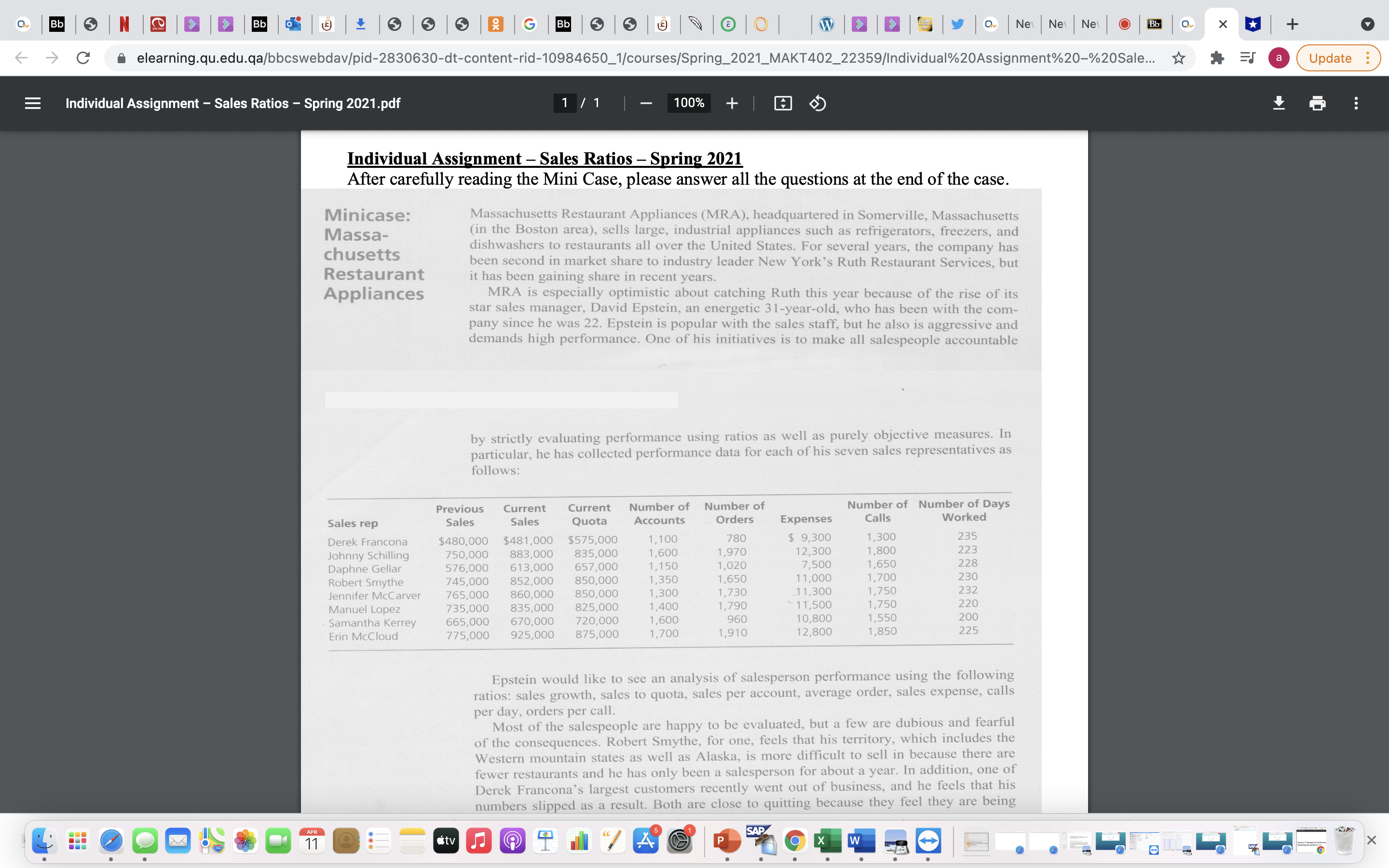Switch to the Netflix tab
The height and width of the screenshot is (868, 1389).
point(124,24)
